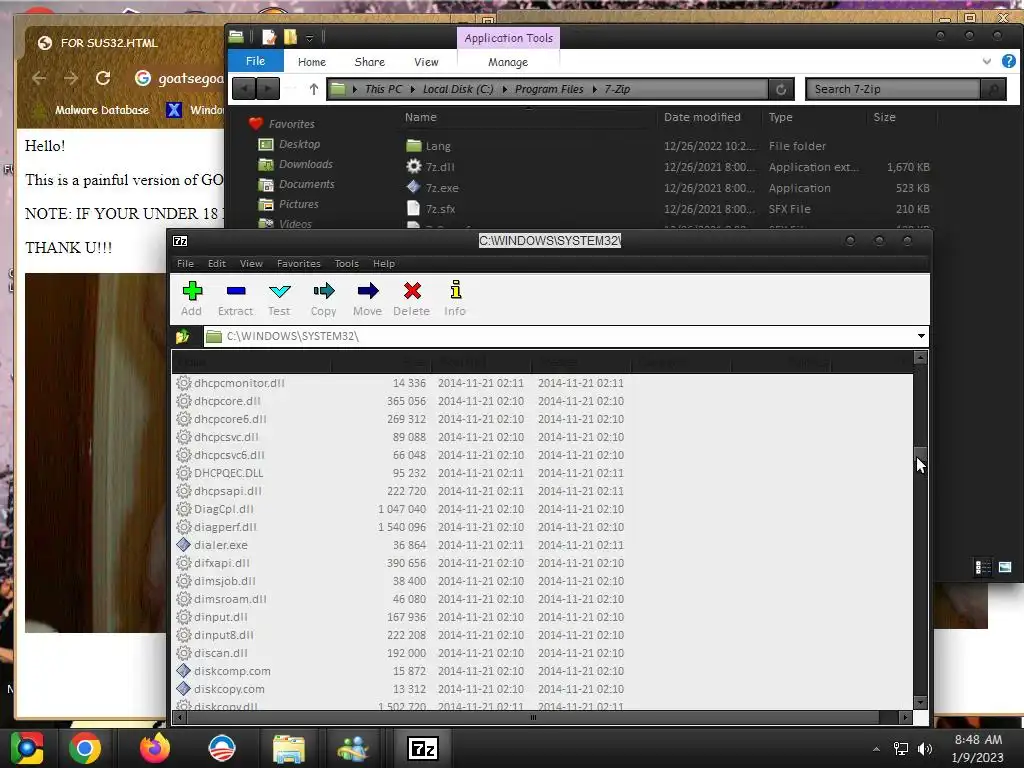Click 7-Zip scrollbar down arrow
This screenshot has height=768, width=1024.
tap(920, 702)
